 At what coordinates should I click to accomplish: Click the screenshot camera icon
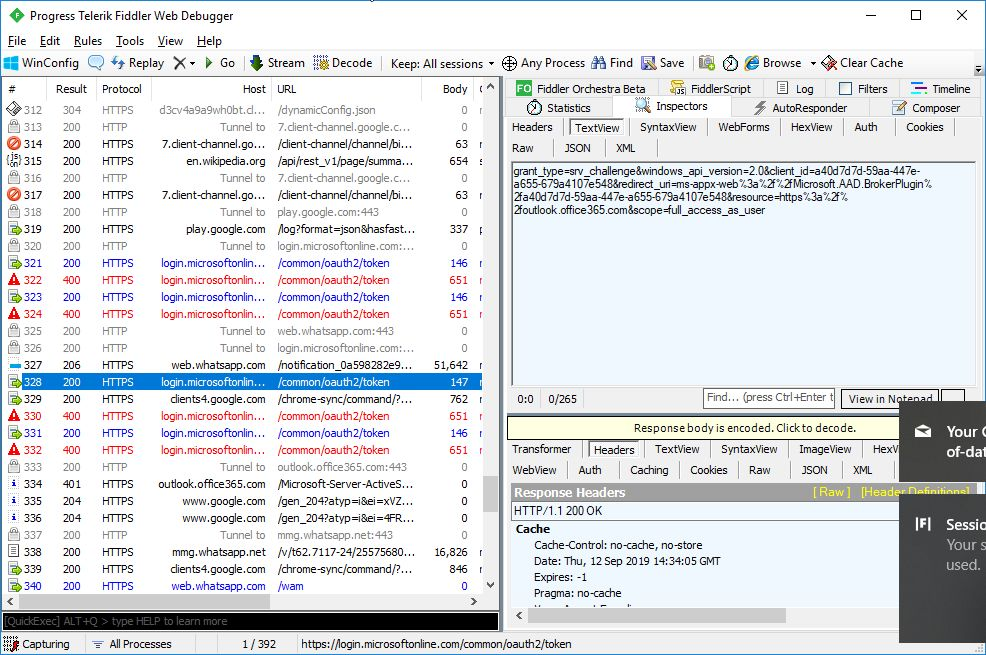pyautogui.click(x=707, y=63)
